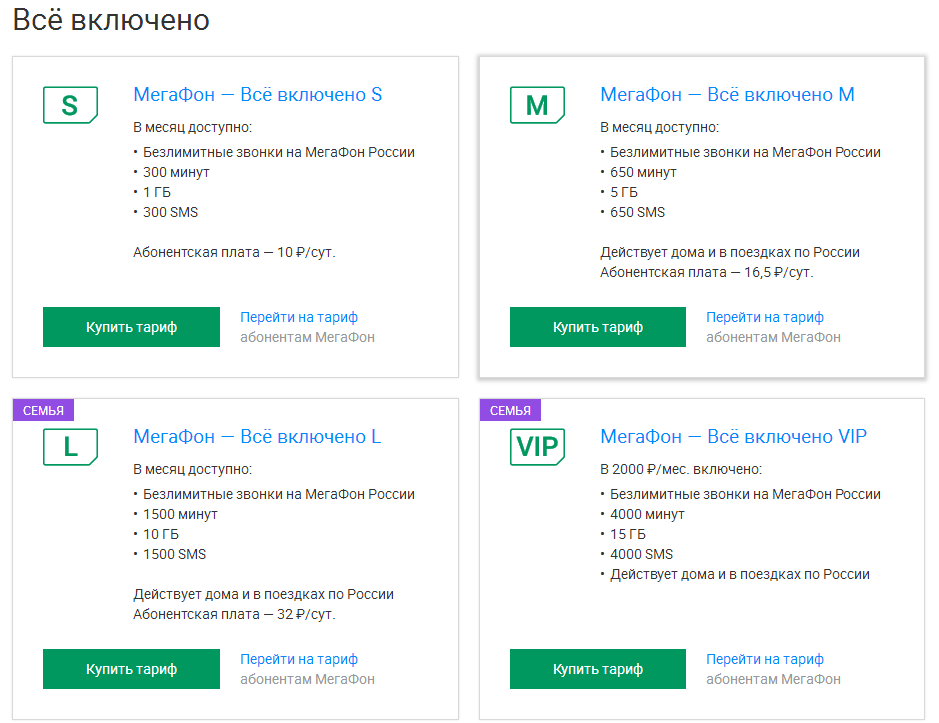
Task: Open the МегаФон — Всё включено S link
Action: coord(258,95)
